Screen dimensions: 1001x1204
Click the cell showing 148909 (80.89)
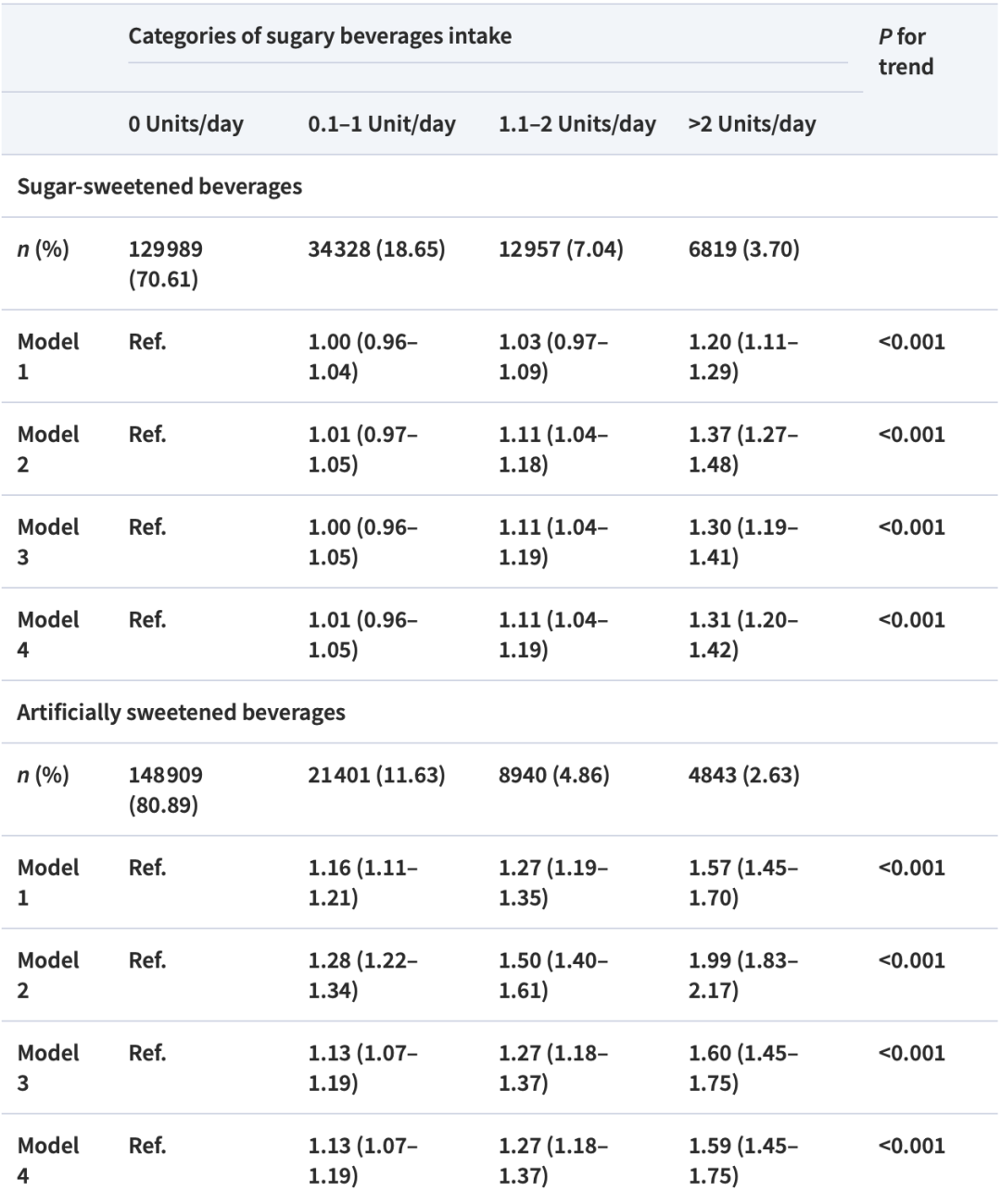tap(165, 790)
